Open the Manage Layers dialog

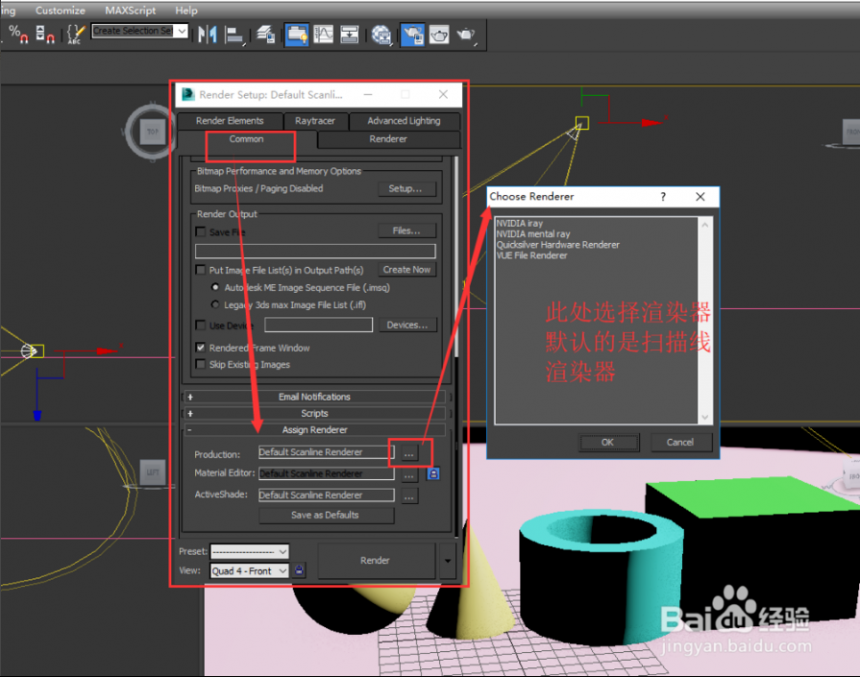(266, 35)
